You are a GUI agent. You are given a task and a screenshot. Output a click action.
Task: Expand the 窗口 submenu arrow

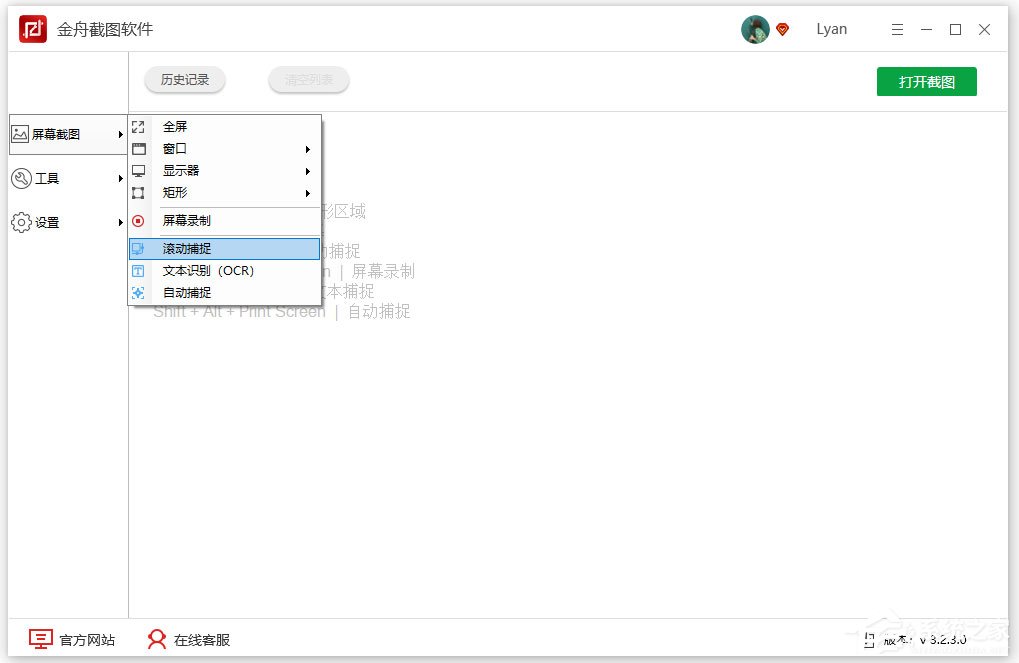(308, 148)
